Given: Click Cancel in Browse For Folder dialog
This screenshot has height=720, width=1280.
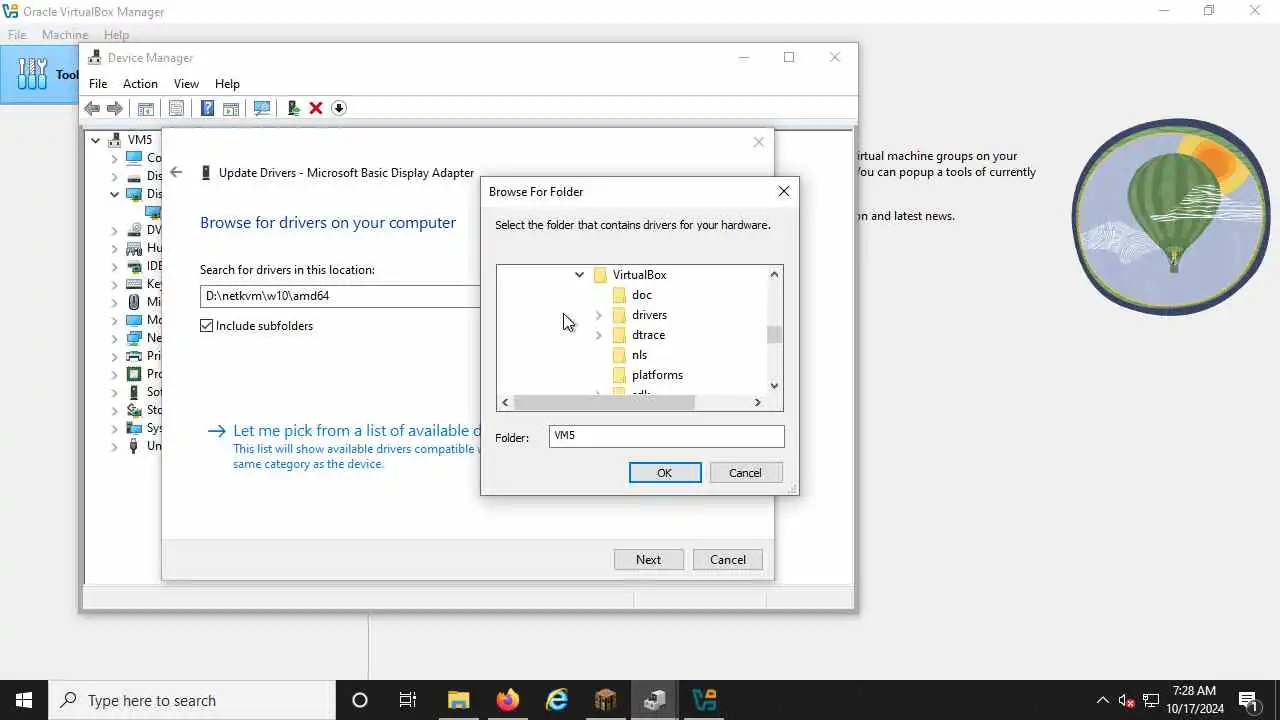Looking at the screenshot, I should point(745,473).
